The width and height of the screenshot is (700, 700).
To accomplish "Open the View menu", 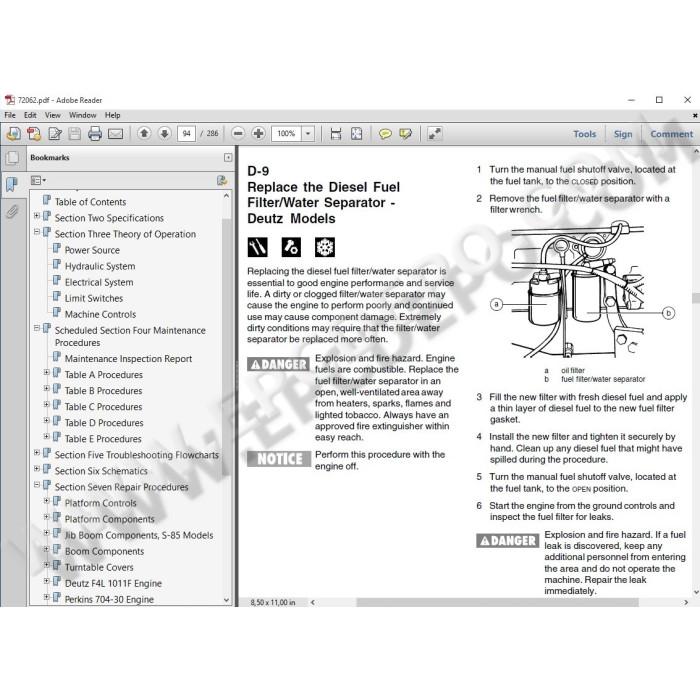I will click(53, 115).
